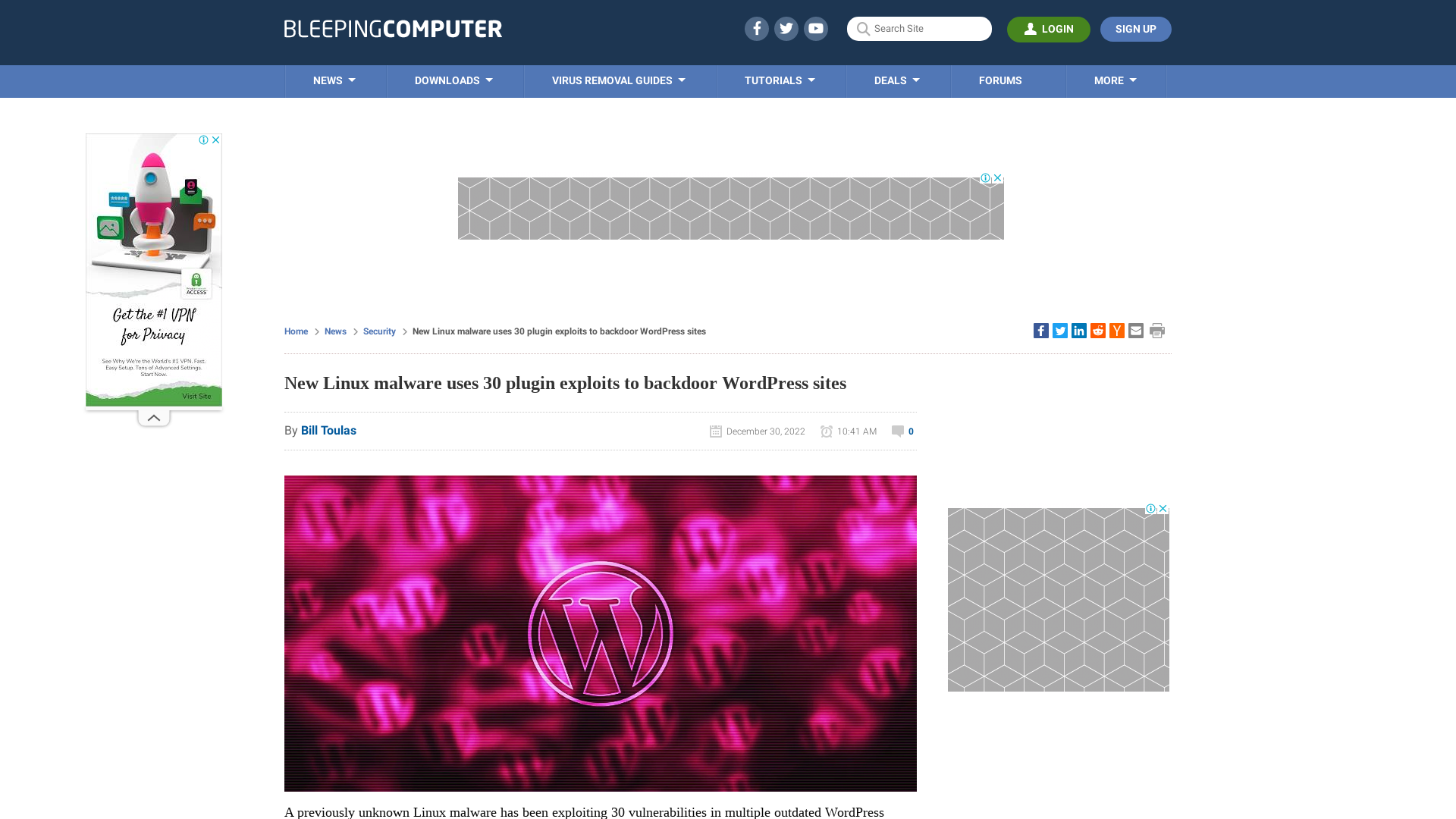The width and height of the screenshot is (1456, 819).
Task: Expand the MORE dropdown menu
Action: [x=1114, y=80]
